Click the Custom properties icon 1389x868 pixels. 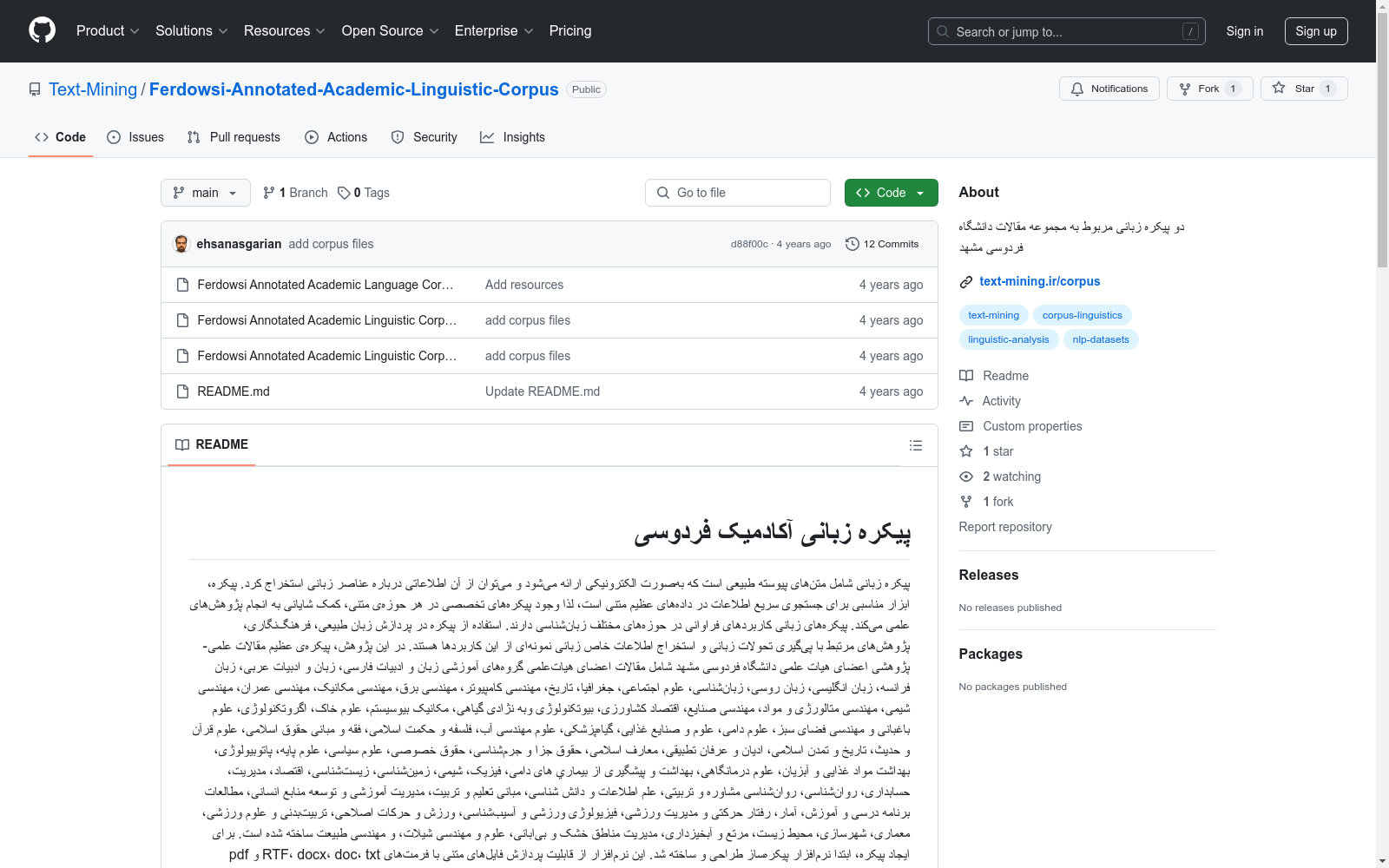(x=966, y=426)
